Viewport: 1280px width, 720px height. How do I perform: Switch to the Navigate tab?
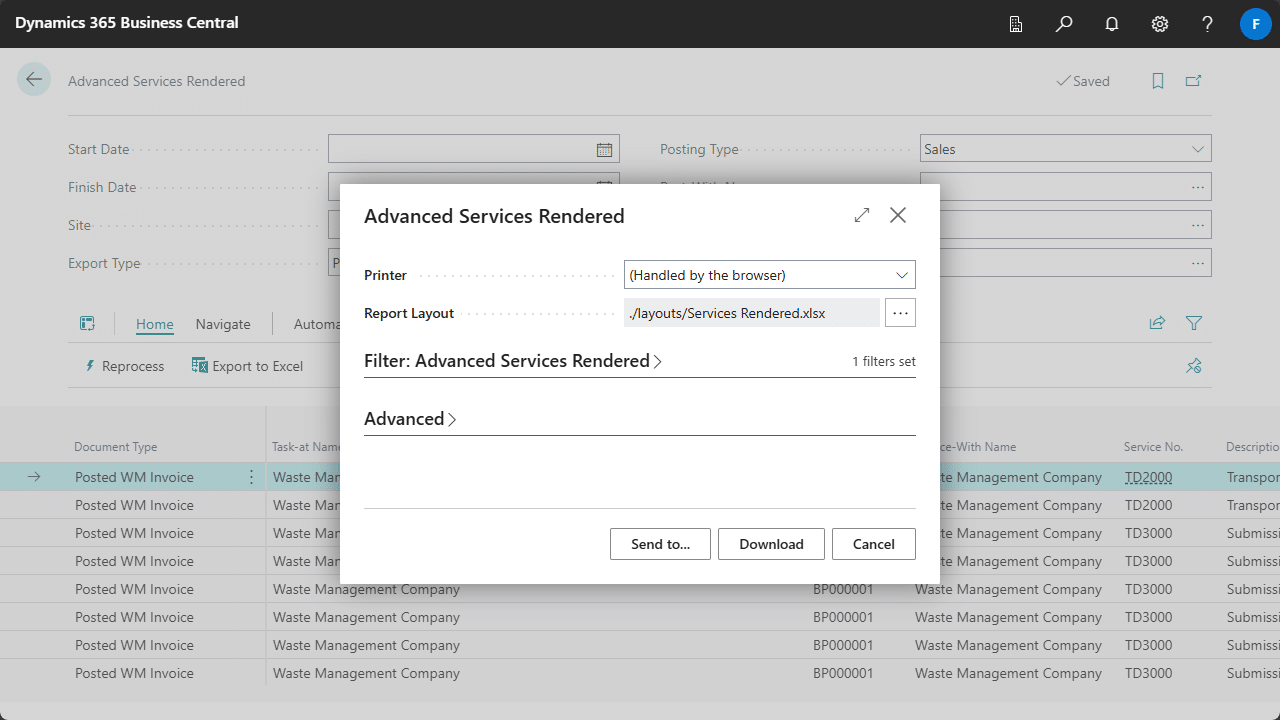tap(223, 324)
